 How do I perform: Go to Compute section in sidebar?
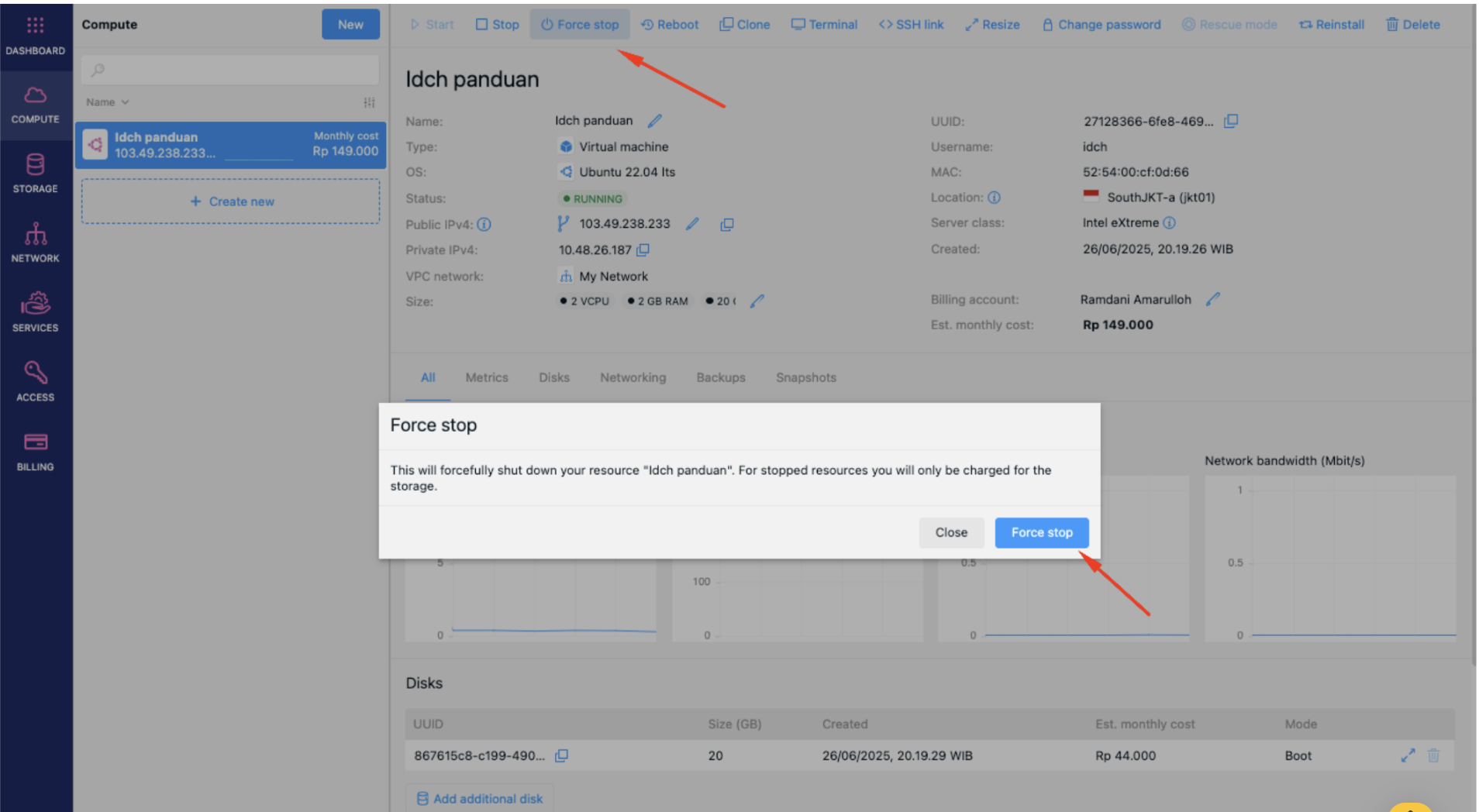point(35,105)
